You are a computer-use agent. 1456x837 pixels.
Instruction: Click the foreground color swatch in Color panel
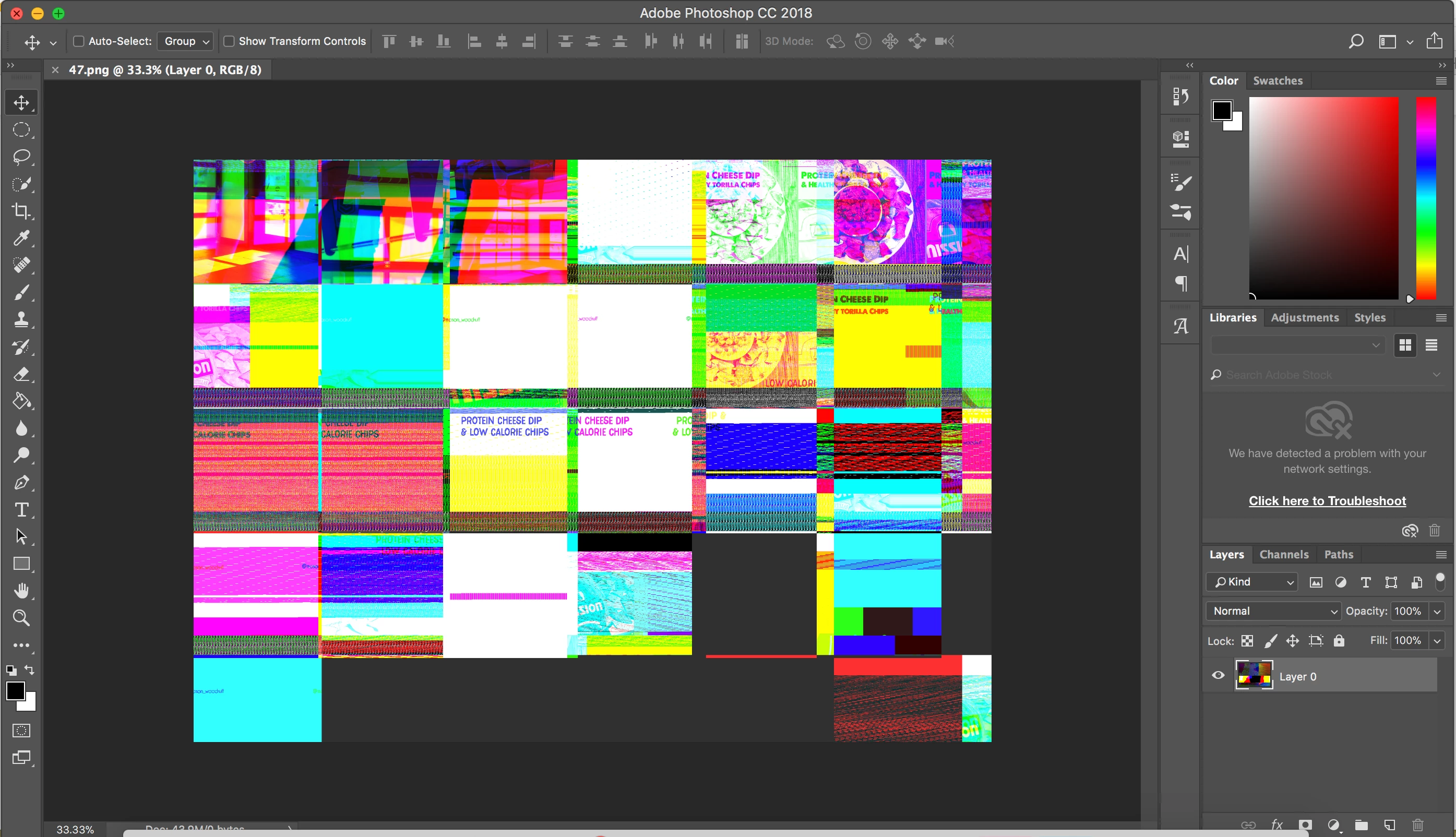(x=1222, y=111)
